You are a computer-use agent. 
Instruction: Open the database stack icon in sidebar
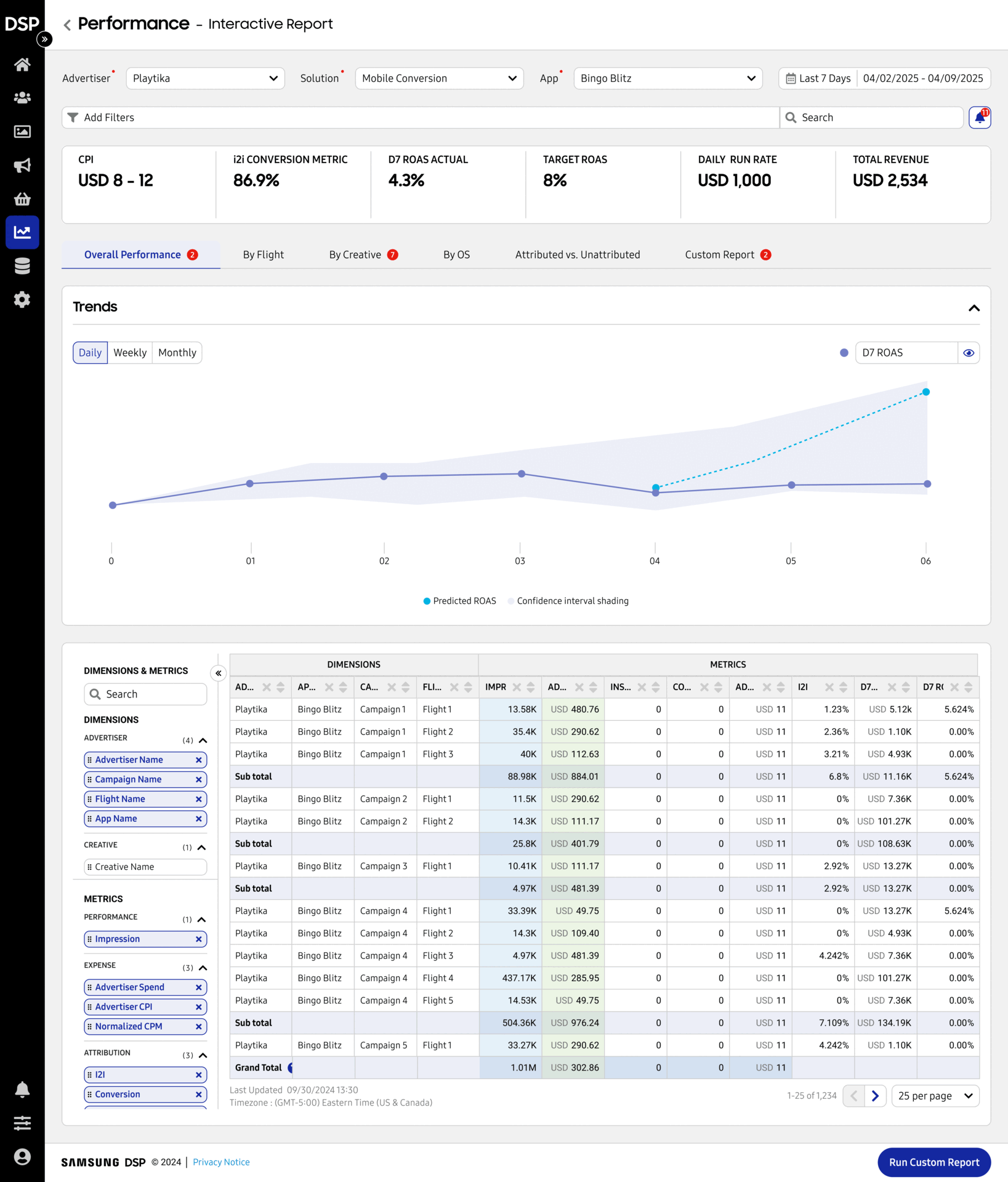point(22,266)
